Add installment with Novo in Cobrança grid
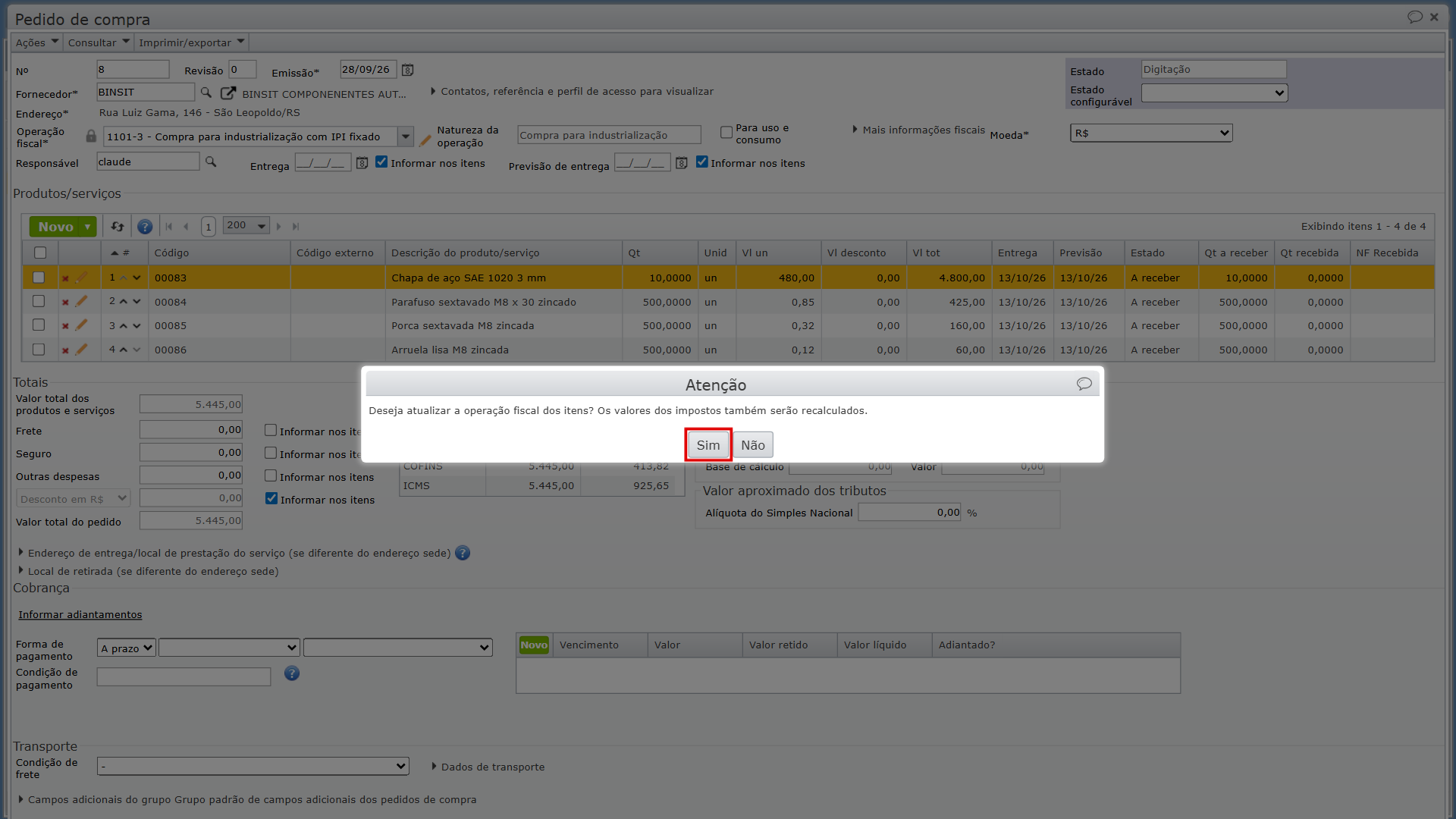Viewport: 1456px width, 819px height. coord(534,645)
